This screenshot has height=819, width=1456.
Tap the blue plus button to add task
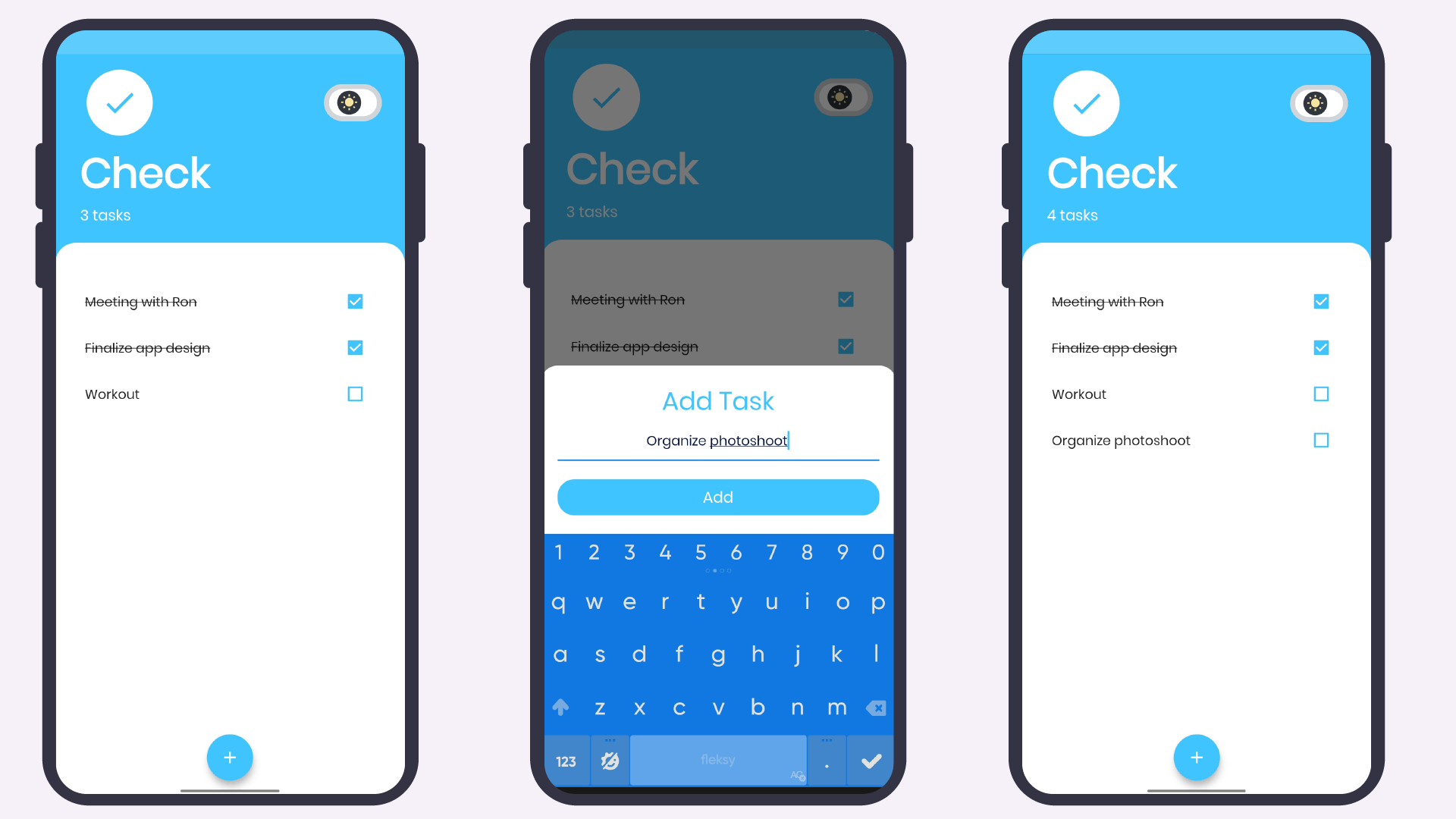point(230,757)
